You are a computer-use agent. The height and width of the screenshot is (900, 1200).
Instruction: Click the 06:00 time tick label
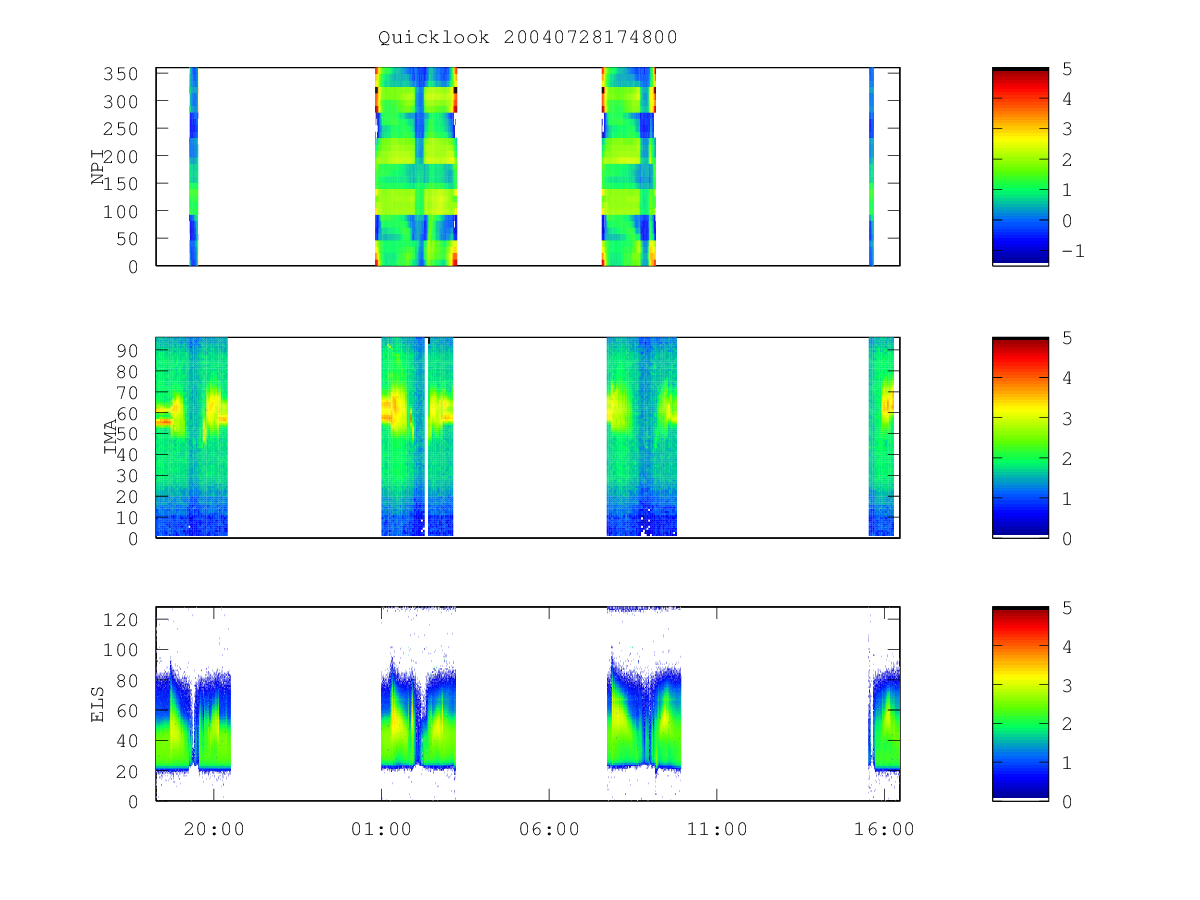[x=548, y=829]
